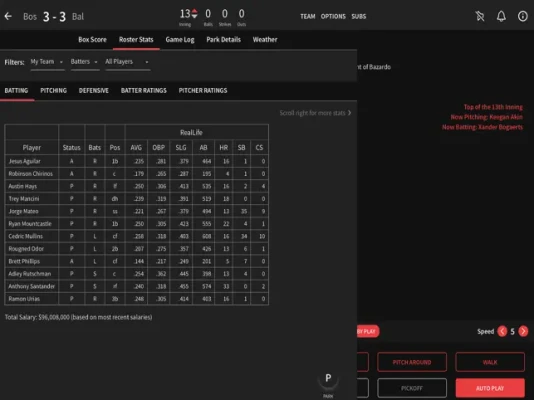Viewport: 534px width, 400px height.
Task: Go back using the left arrow icon
Action: [x=8, y=16]
